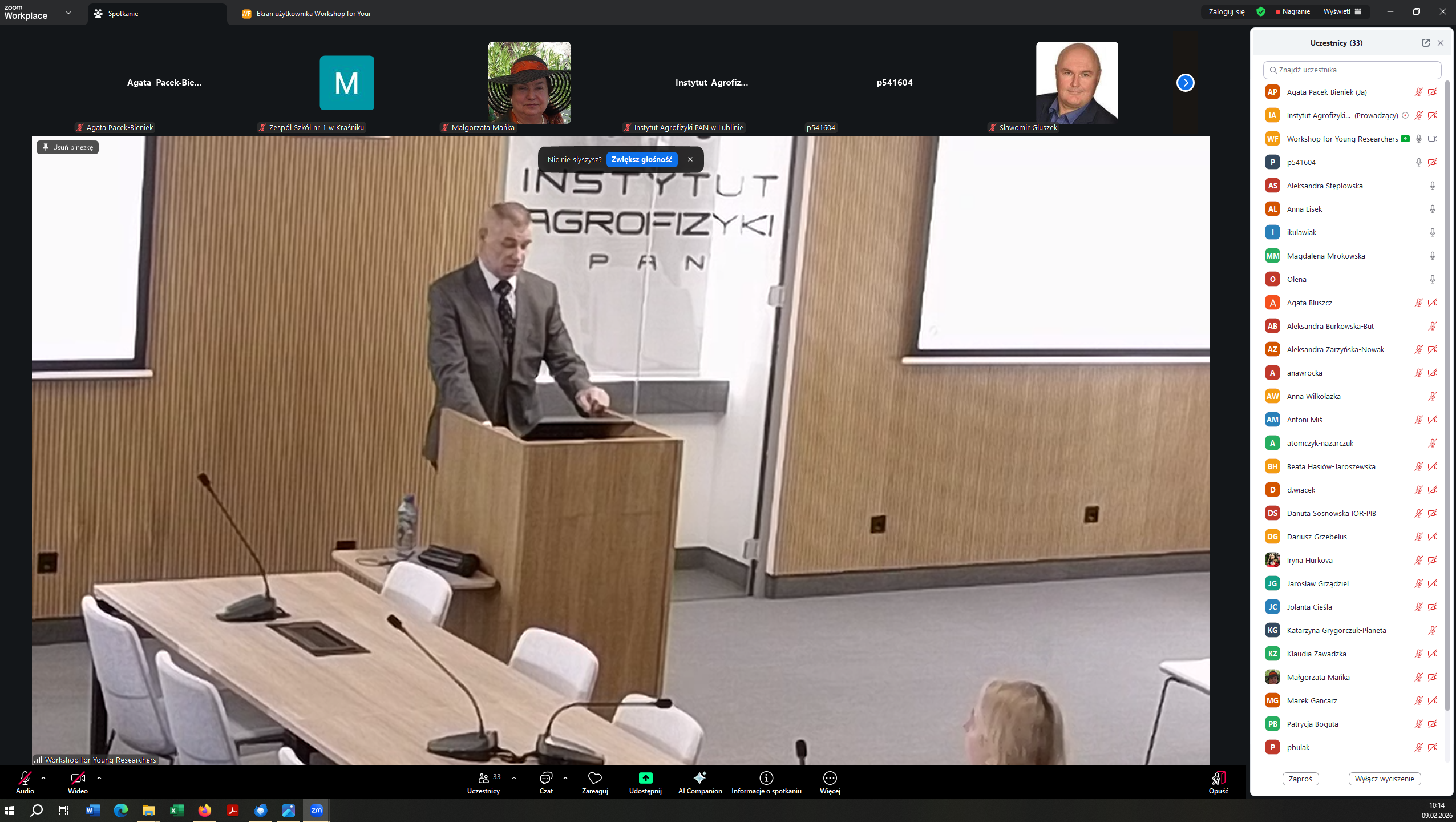Open the Zoom Workplace dropdown arrow

(68, 13)
